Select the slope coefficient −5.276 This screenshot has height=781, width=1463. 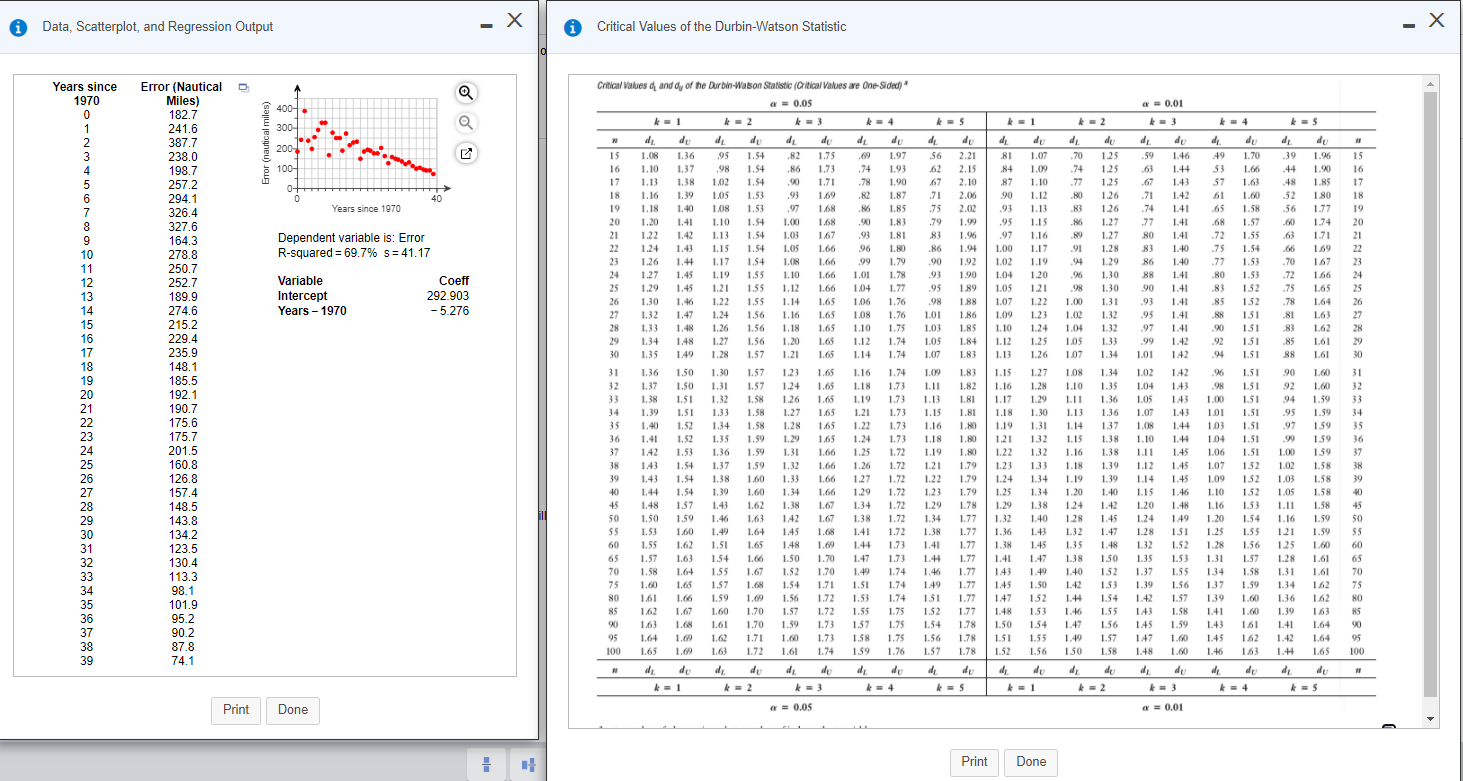450,311
